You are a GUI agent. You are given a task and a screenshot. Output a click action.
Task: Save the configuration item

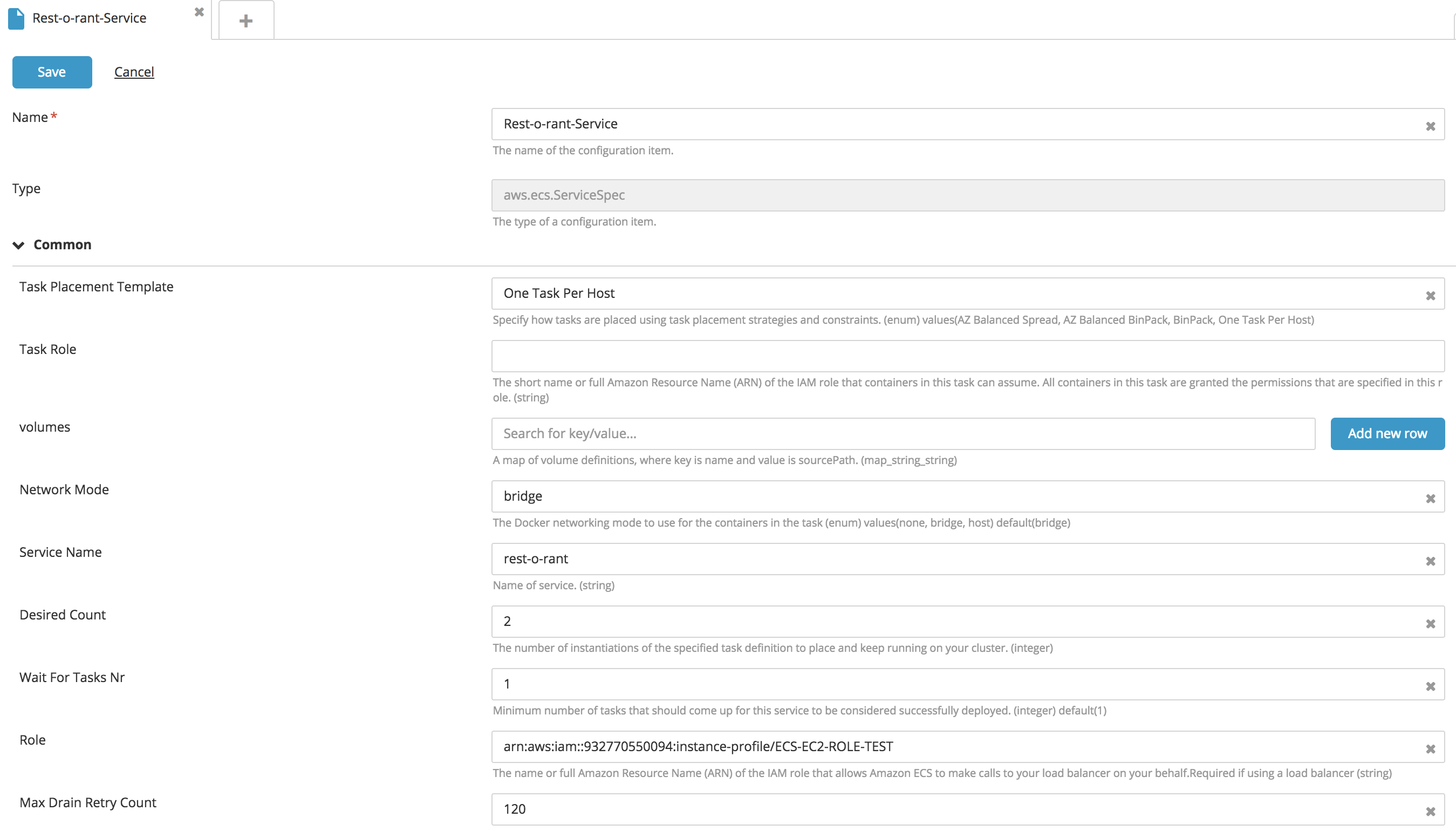(52, 72)
